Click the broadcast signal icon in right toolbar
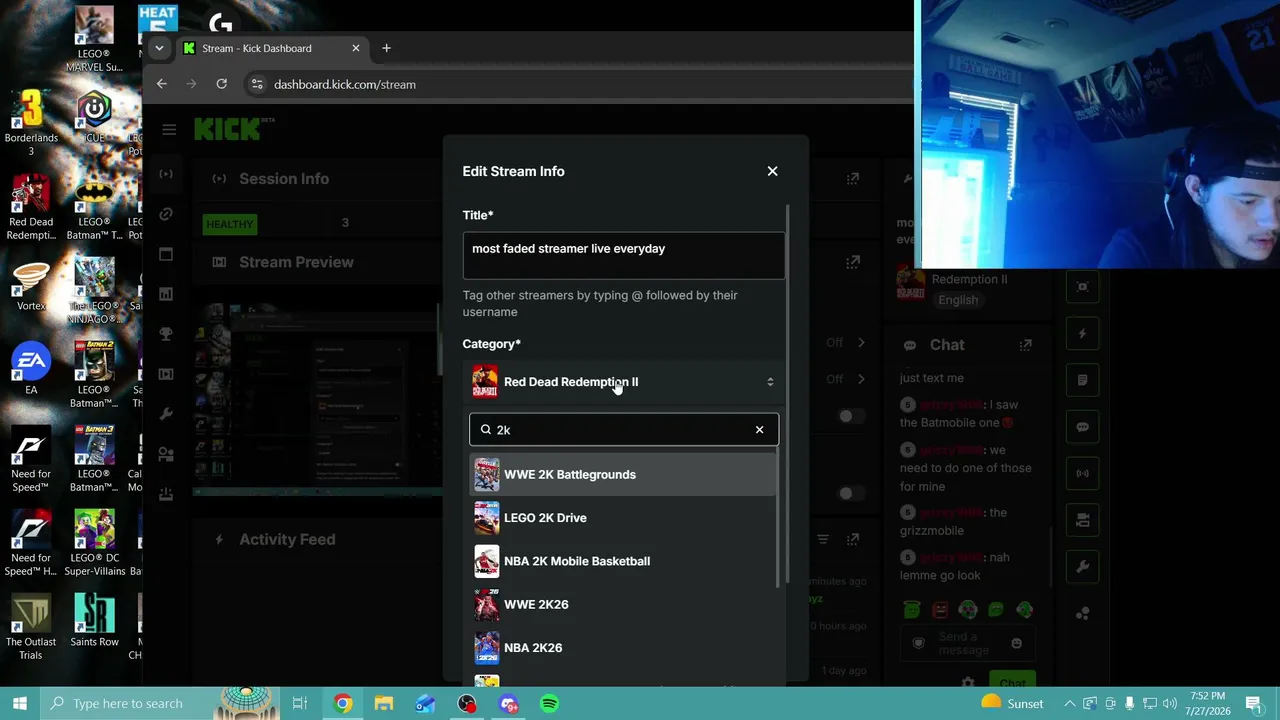1280x720 pixels. tap(1082, 473)
